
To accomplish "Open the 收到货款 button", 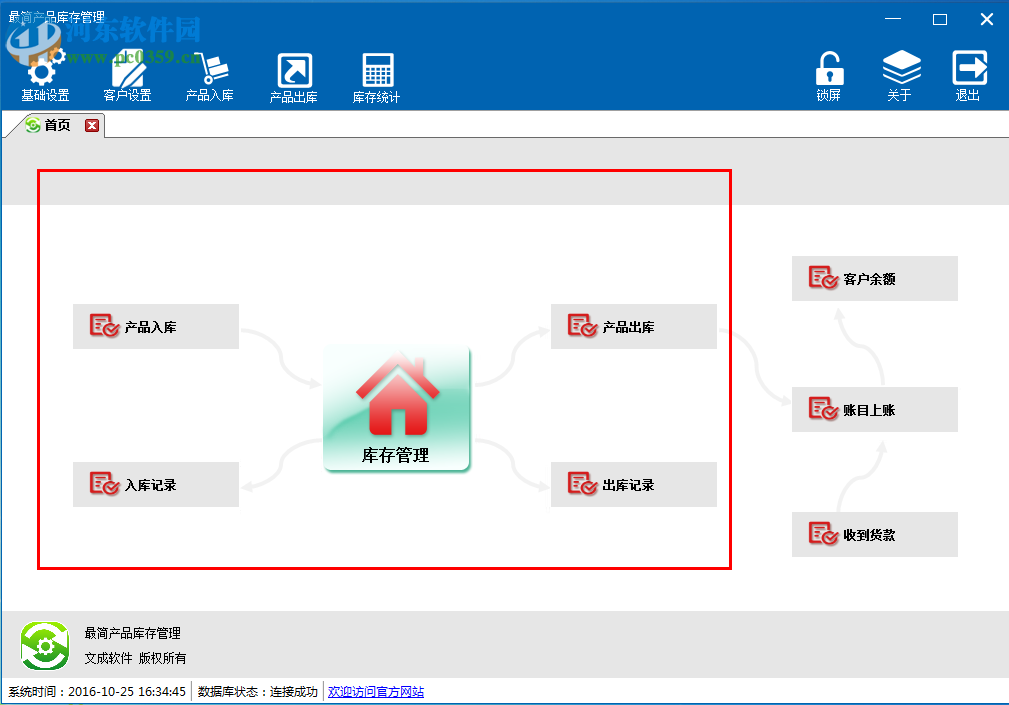I will pos(875,535).
